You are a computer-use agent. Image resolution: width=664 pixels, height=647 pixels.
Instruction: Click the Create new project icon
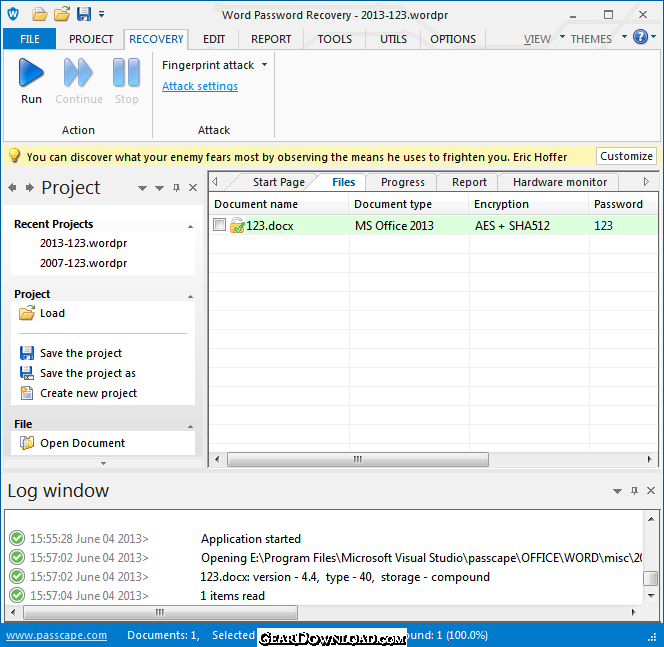tap(27, 393)
